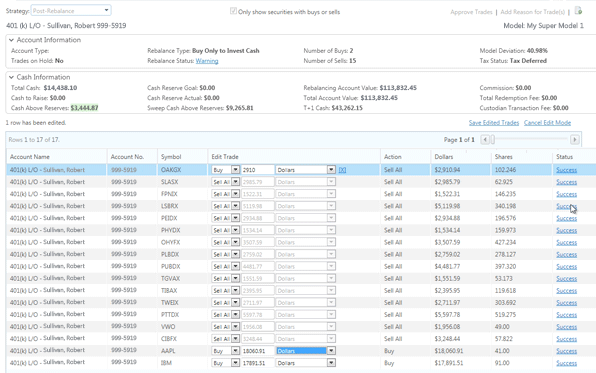Click the page slider handle
This screenshot has height=373, width=596.
coord(493,140)
